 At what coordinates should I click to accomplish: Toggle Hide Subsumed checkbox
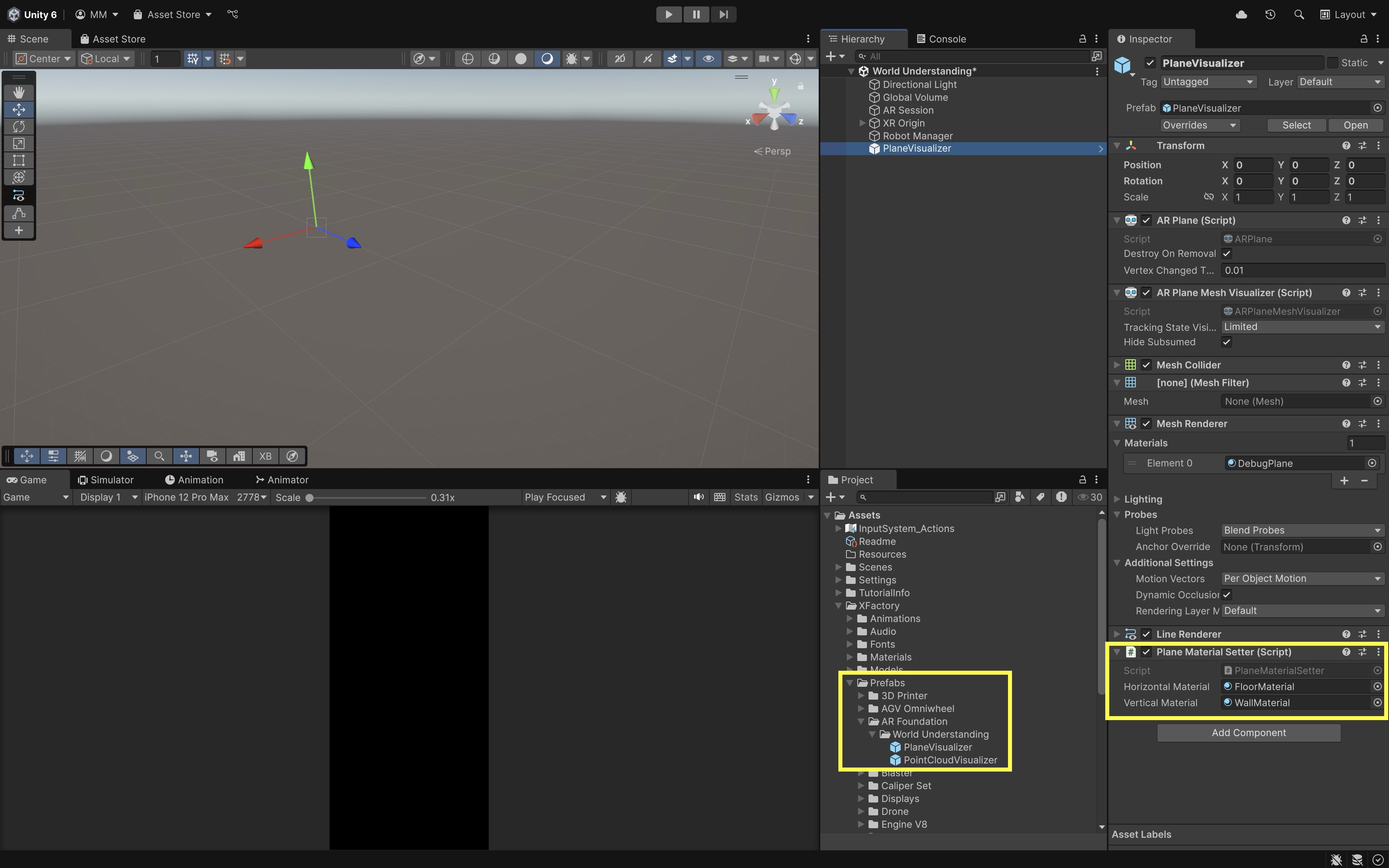(1227, 342)
